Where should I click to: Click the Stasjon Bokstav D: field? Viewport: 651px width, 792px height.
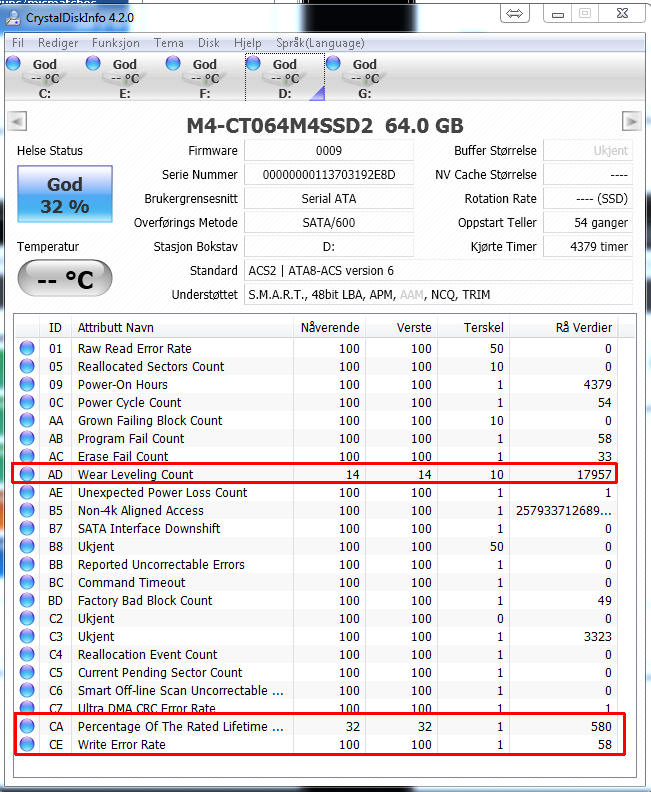click(x=329, y=246)
